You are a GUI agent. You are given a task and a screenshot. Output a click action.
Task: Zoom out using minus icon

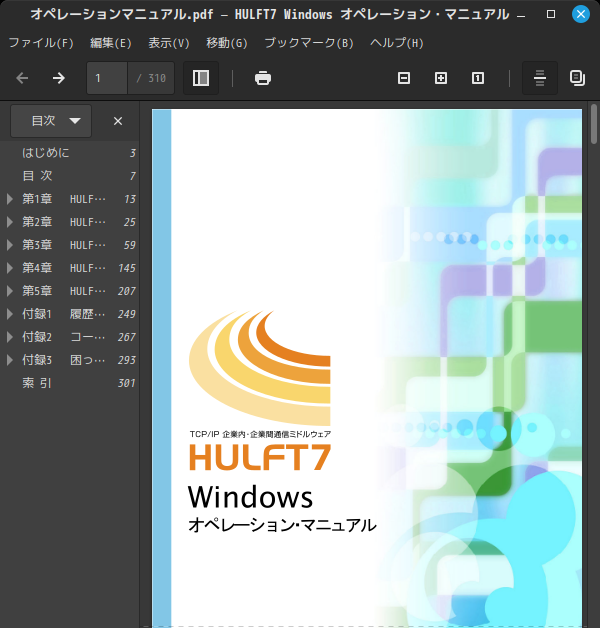click(404, 78)
